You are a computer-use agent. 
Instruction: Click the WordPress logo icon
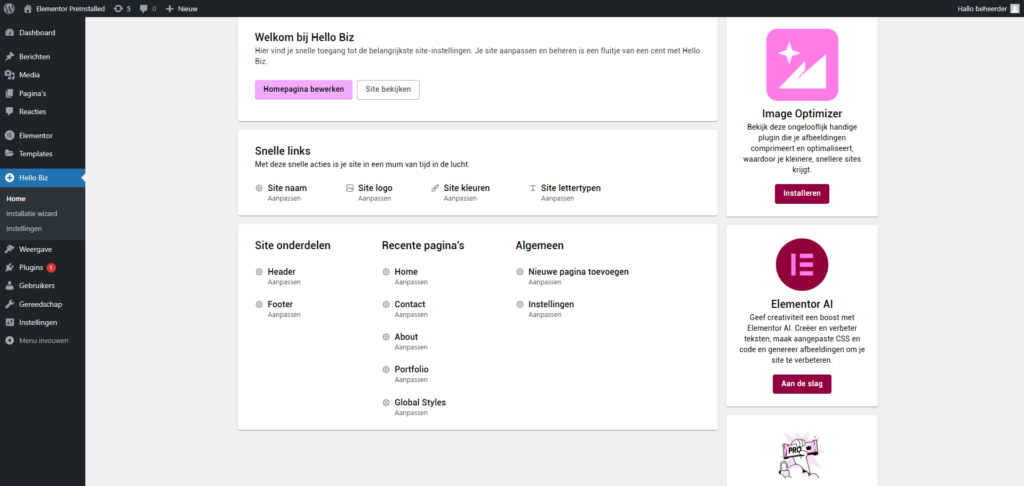9,8
